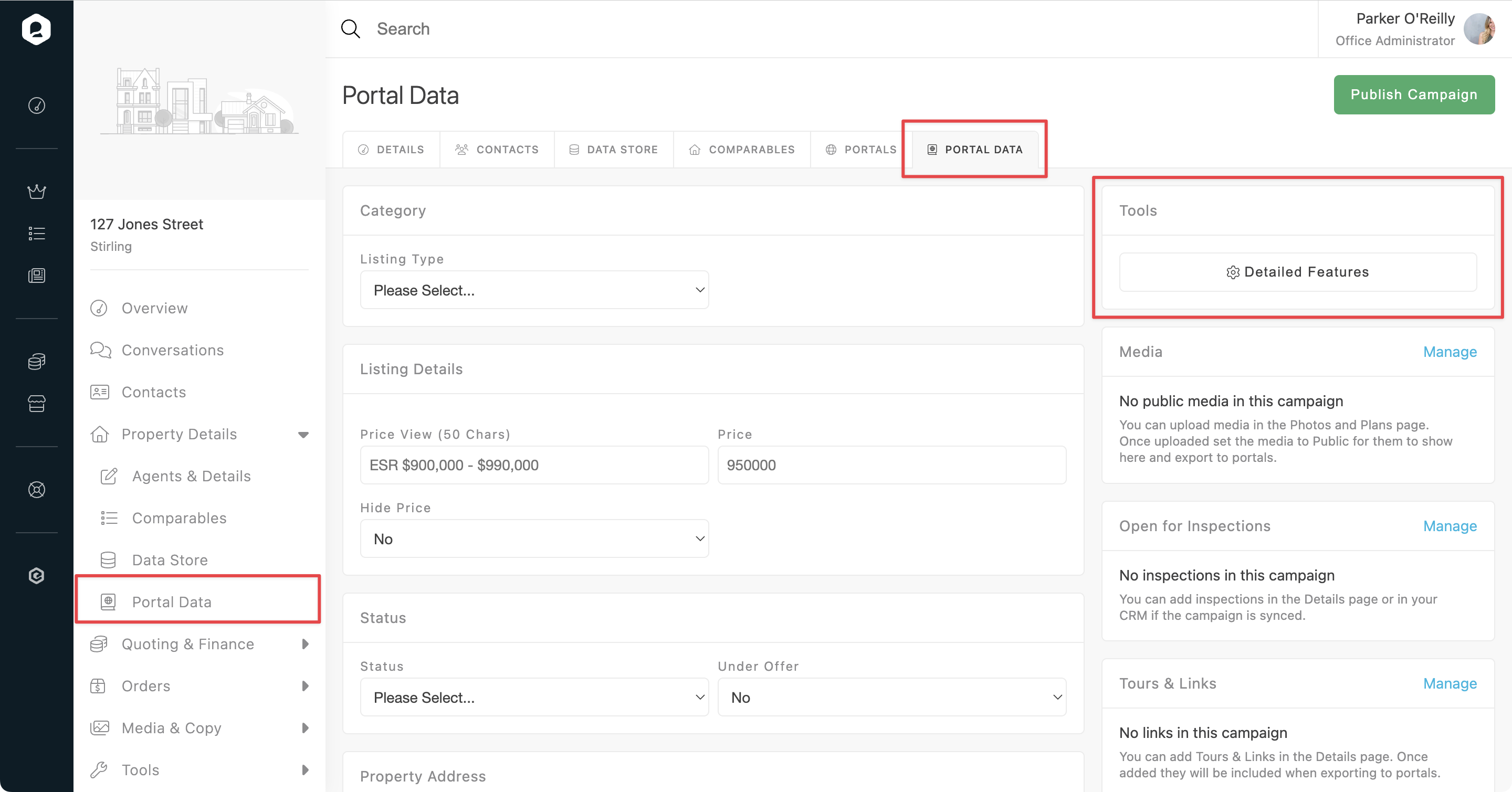This screenshot has width=1512, height=792.
Task: Open the storefront icon in left rail
Action: [x=36, y=404]
